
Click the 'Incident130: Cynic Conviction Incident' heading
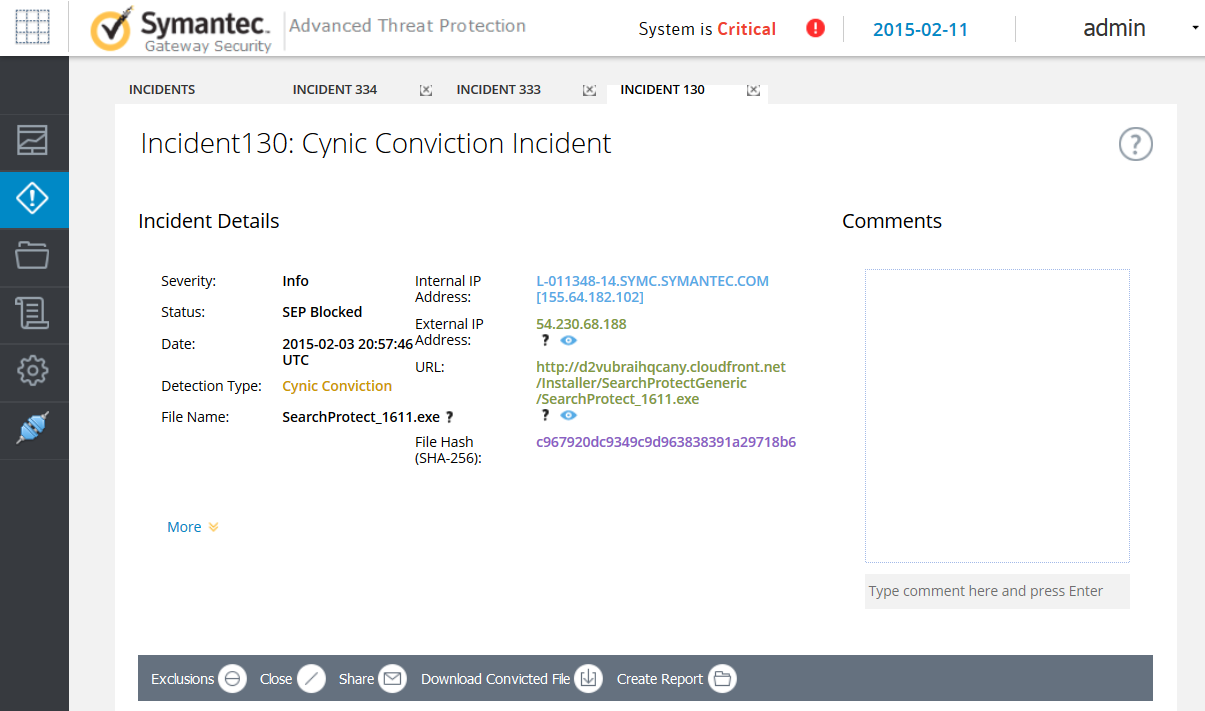click(x=376, y=143)
